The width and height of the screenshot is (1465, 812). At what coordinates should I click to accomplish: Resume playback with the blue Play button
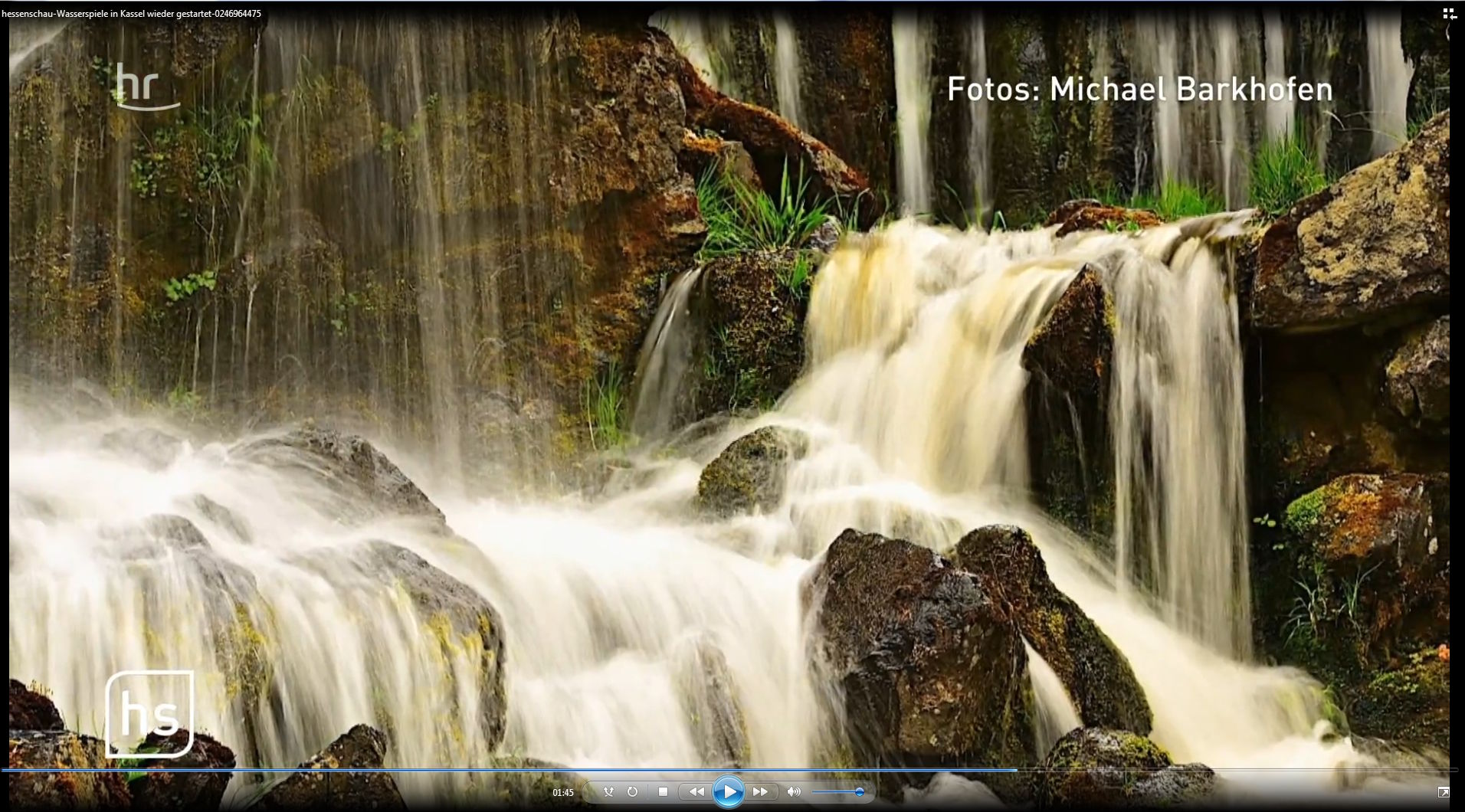click(x=729, y=791)
